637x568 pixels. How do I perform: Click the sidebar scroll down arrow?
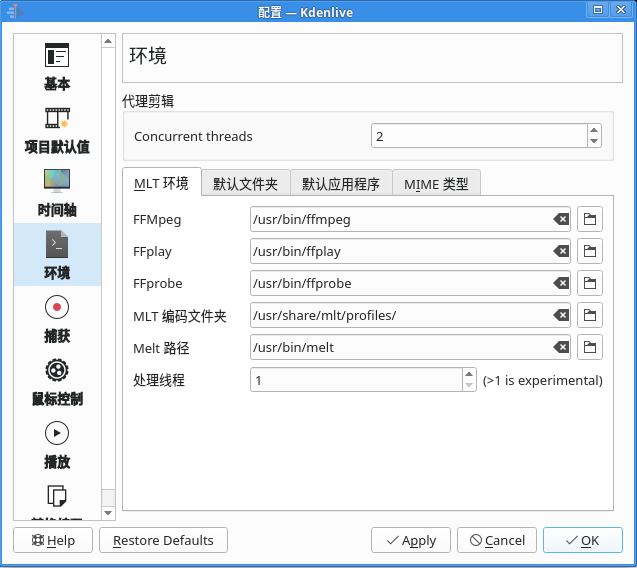pyautogui.click(x=108, y=513)
